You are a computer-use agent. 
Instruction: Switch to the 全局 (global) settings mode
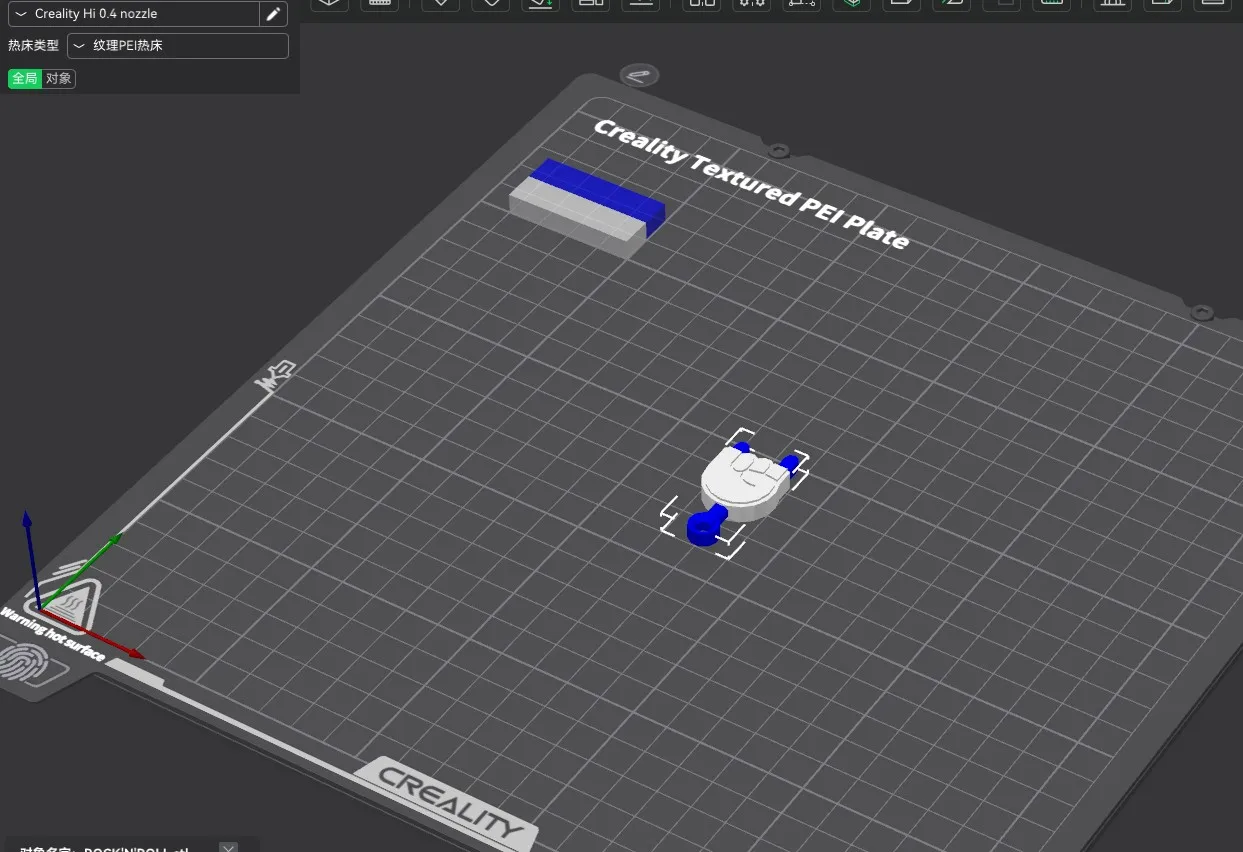pyautogui.click(x=25, y=79)
